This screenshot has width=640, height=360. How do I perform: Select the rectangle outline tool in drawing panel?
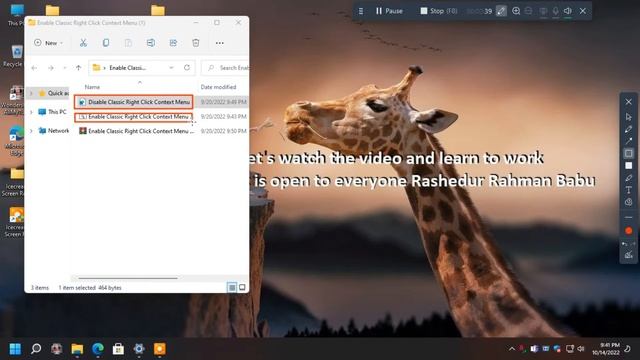coord(629,153)
